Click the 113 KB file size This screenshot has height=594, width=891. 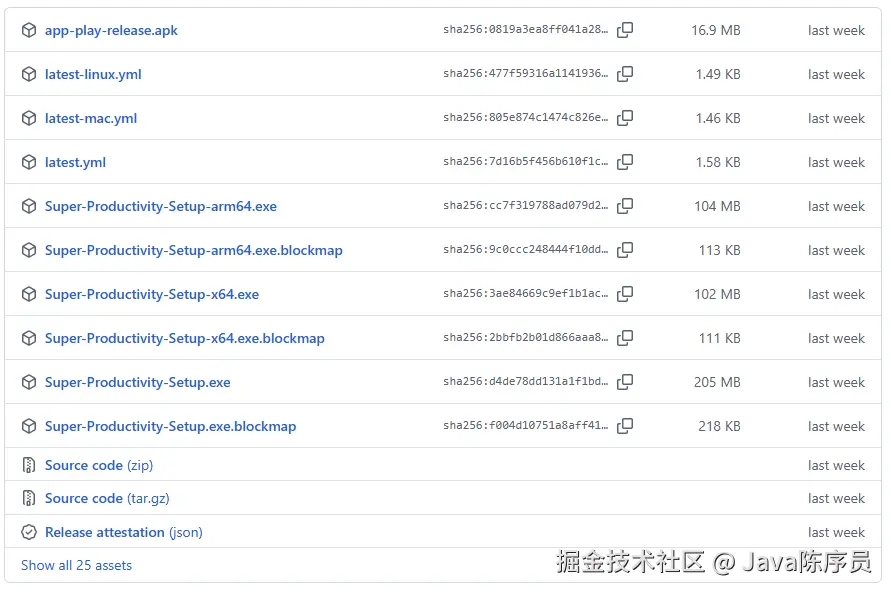pos(719,250)
